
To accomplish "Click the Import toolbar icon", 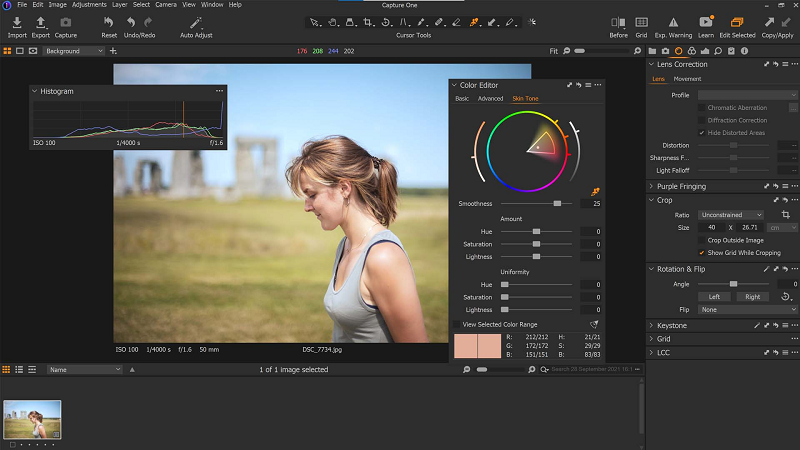I will (x=17, y=22).
